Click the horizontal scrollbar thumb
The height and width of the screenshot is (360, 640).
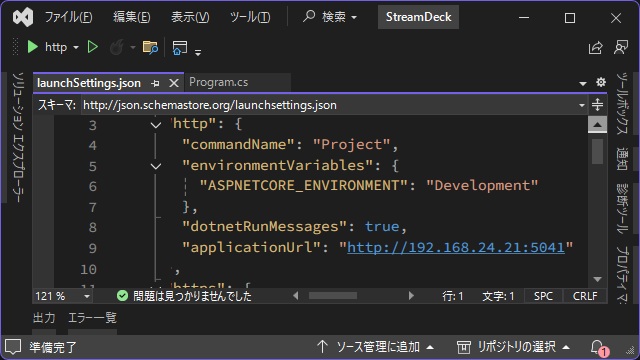click(x=333, y=296)
